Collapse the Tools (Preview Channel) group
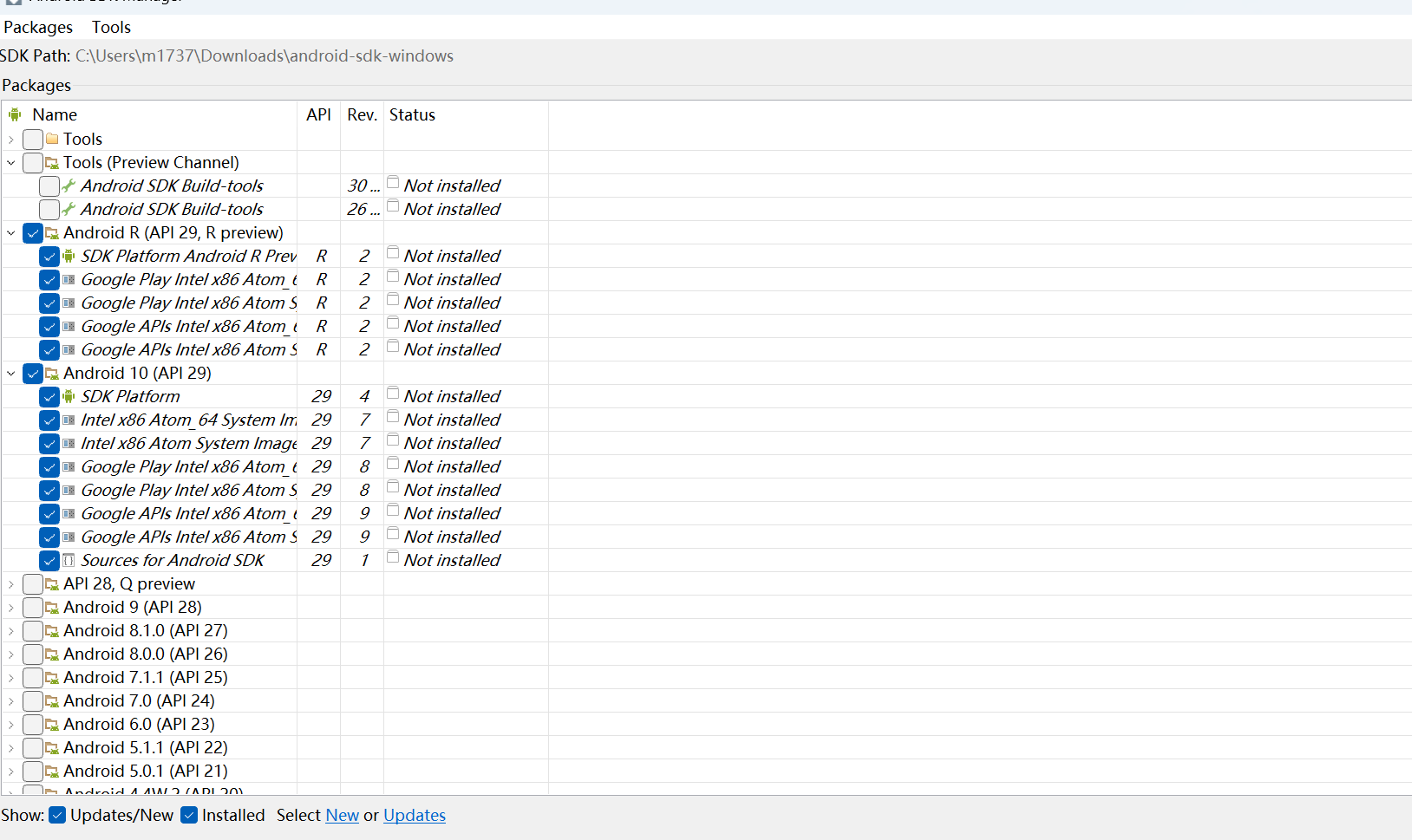 pyautogui.click(x=10, y=162)
